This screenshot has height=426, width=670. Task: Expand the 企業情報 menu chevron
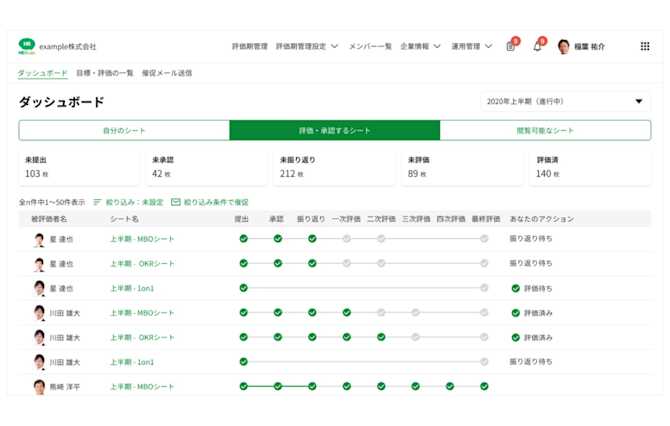coord(437,46)
